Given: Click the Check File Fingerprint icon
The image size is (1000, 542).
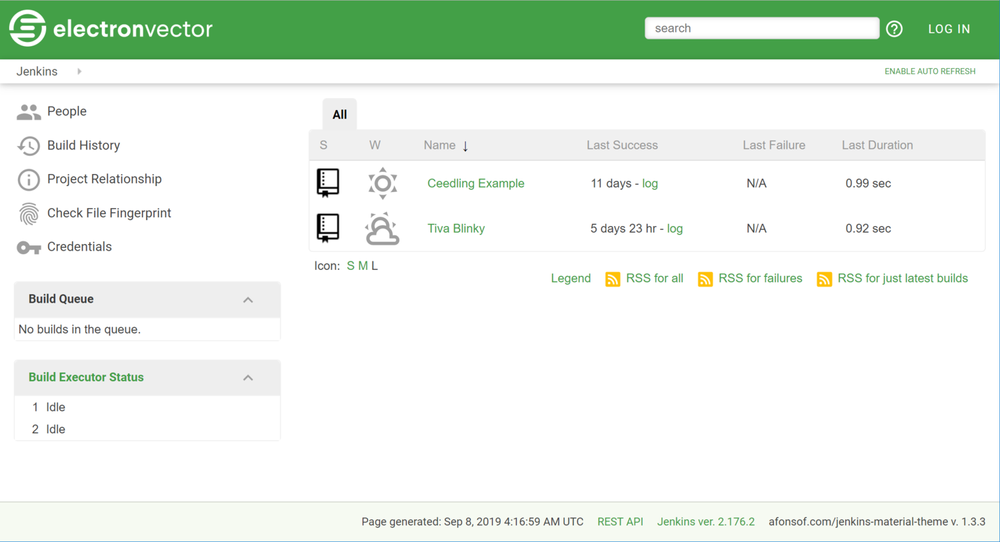Looking at the screenshot, I should (29, 214).
